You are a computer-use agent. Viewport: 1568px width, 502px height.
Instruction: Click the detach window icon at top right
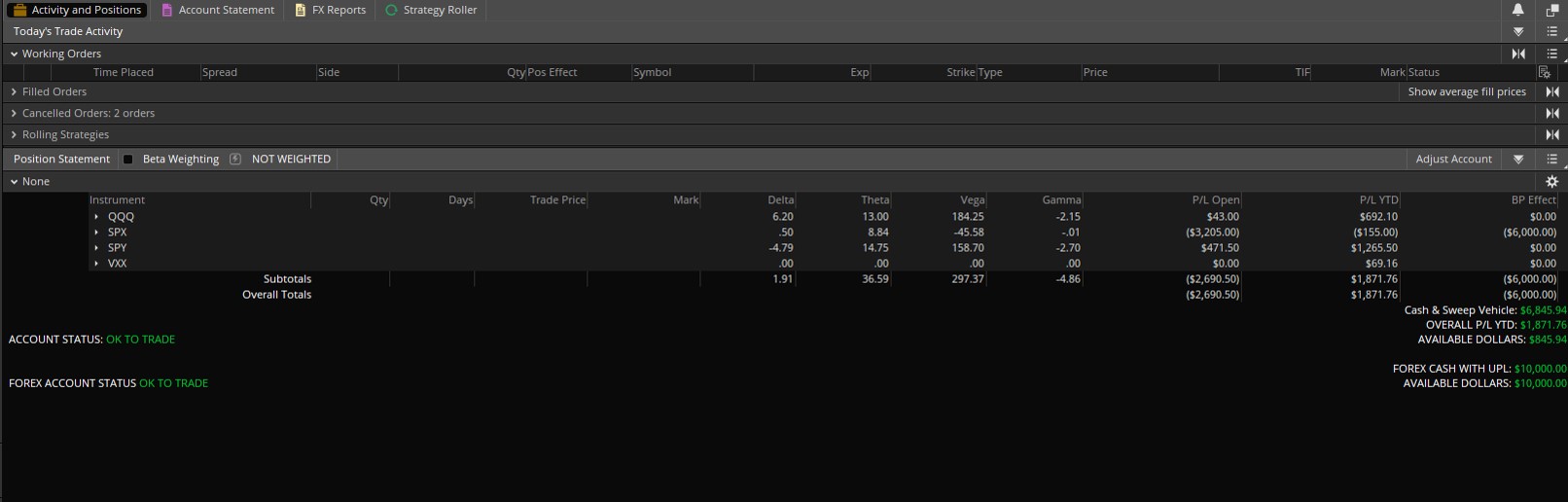(x=1552, y=10)
